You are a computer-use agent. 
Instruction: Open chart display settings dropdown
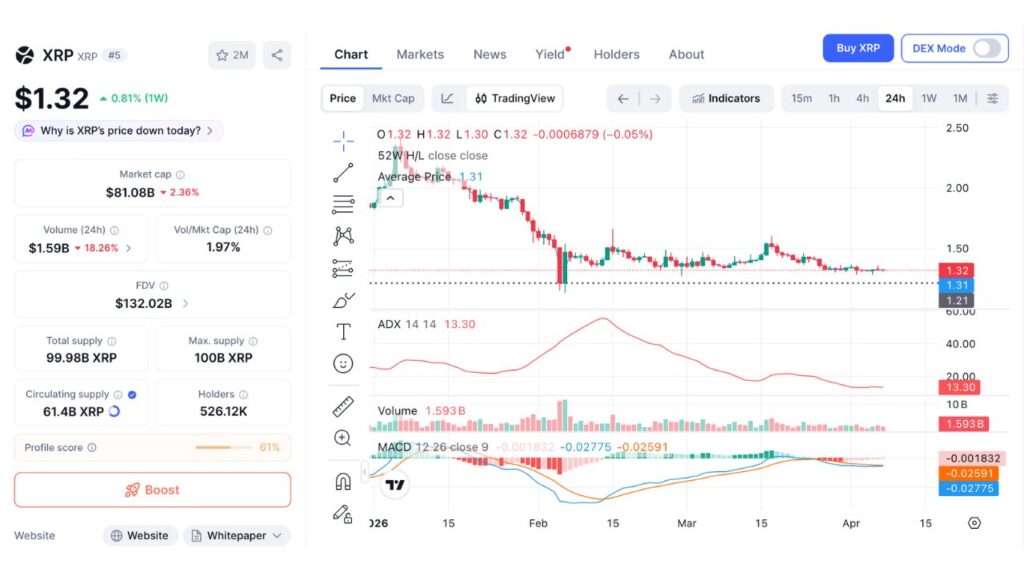(993, 98)
